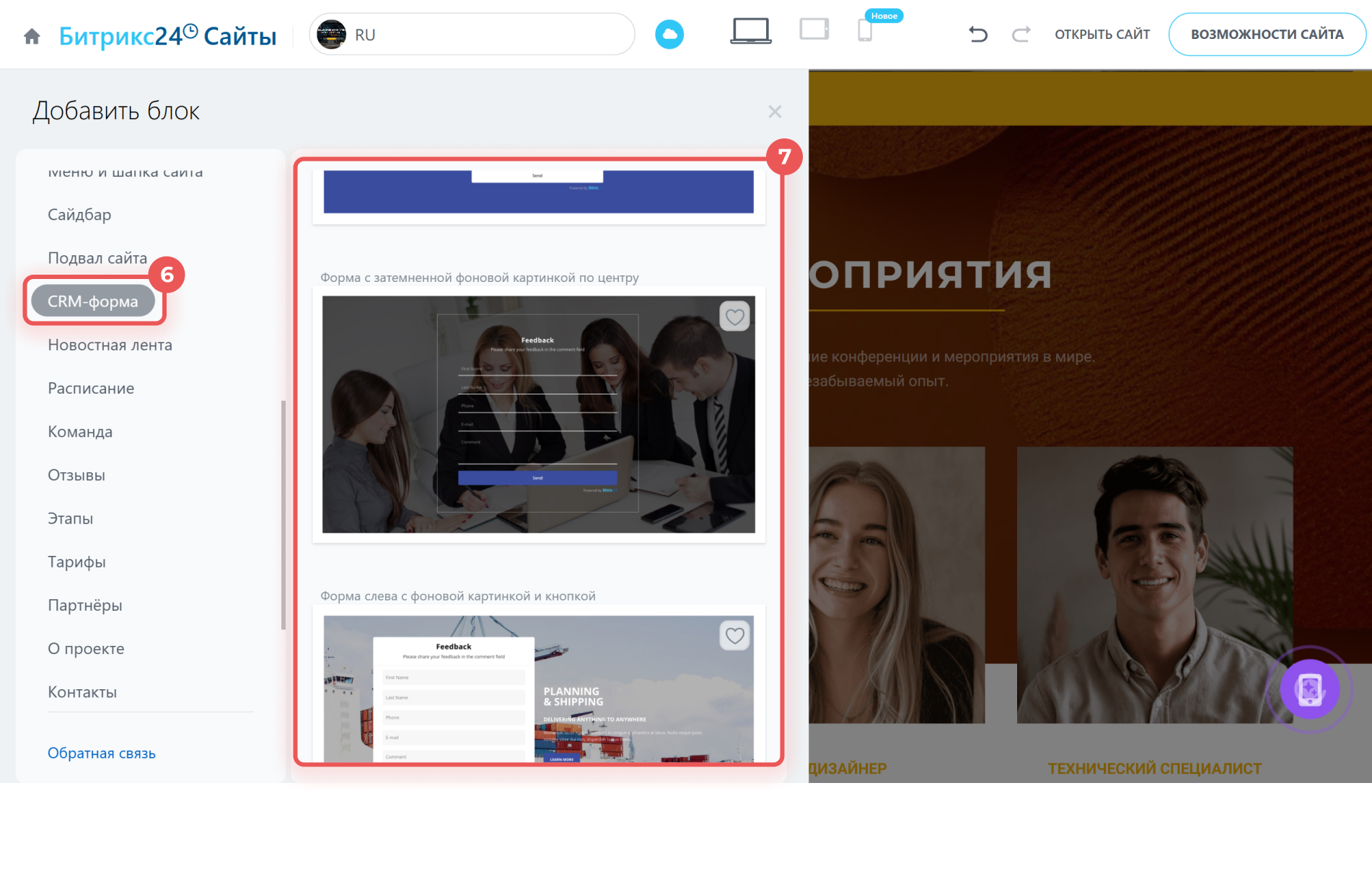Open the purple AI assistant widget

coord(1309,689)
